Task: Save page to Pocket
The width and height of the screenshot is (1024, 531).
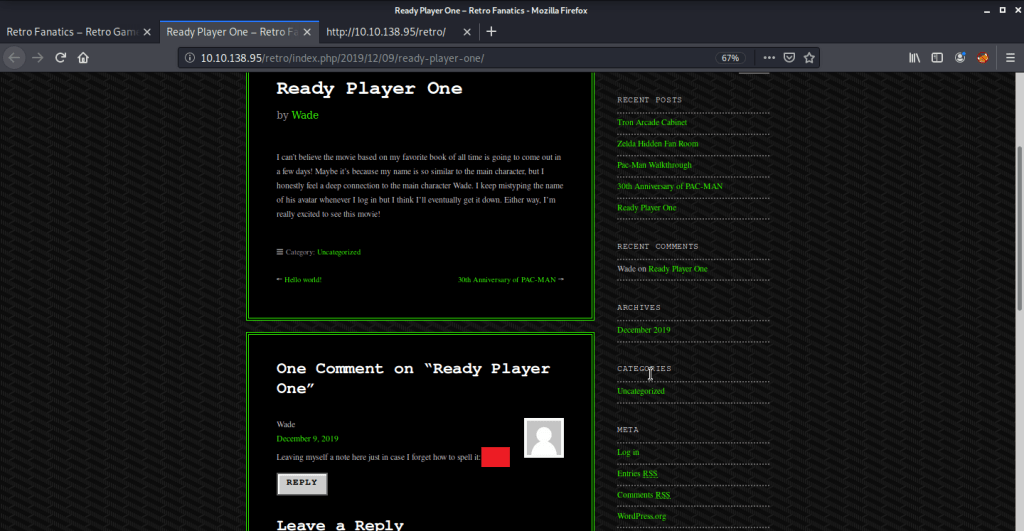Action: click(789, 58)
